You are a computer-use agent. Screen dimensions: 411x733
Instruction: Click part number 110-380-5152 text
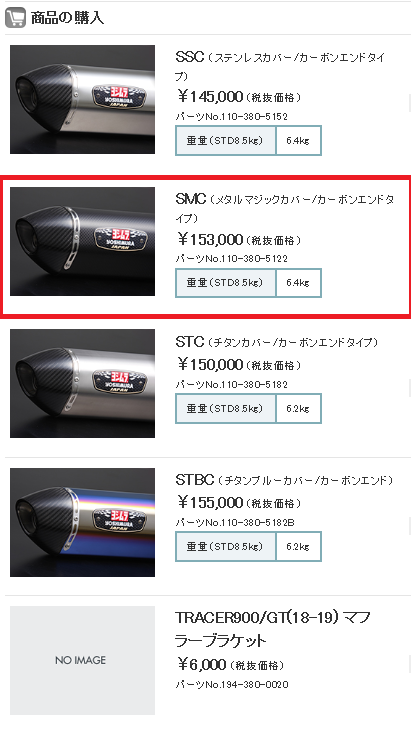tap(231, 117)
